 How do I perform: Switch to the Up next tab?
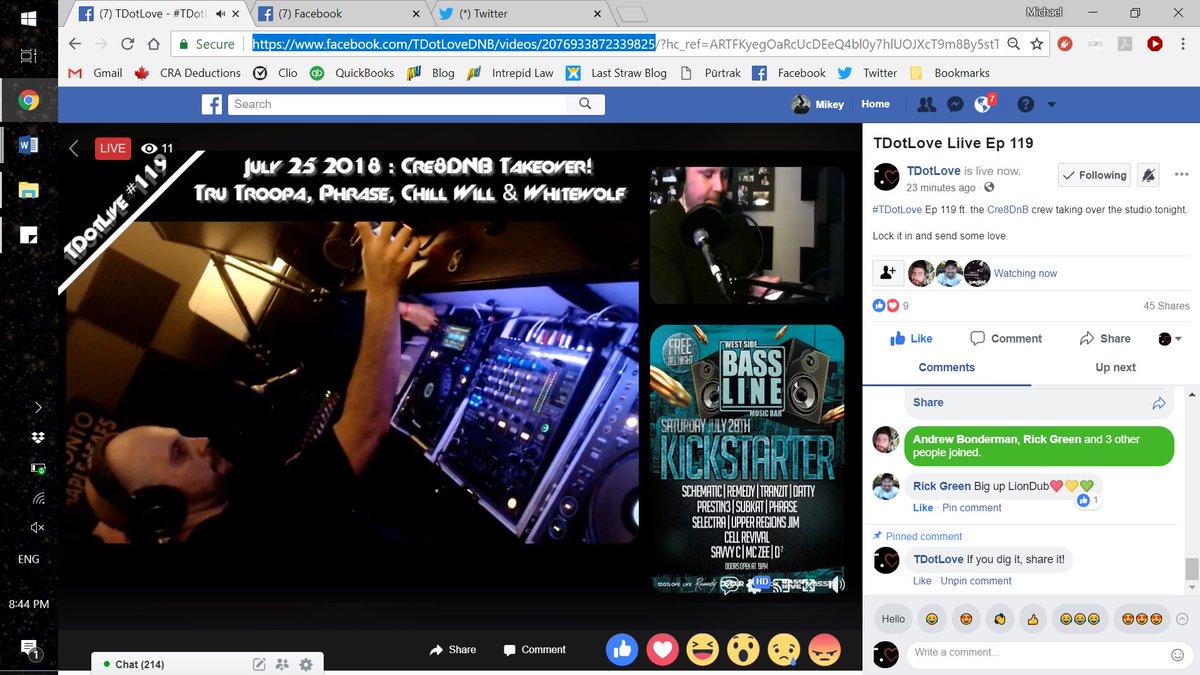click(x=1115, y=367)
